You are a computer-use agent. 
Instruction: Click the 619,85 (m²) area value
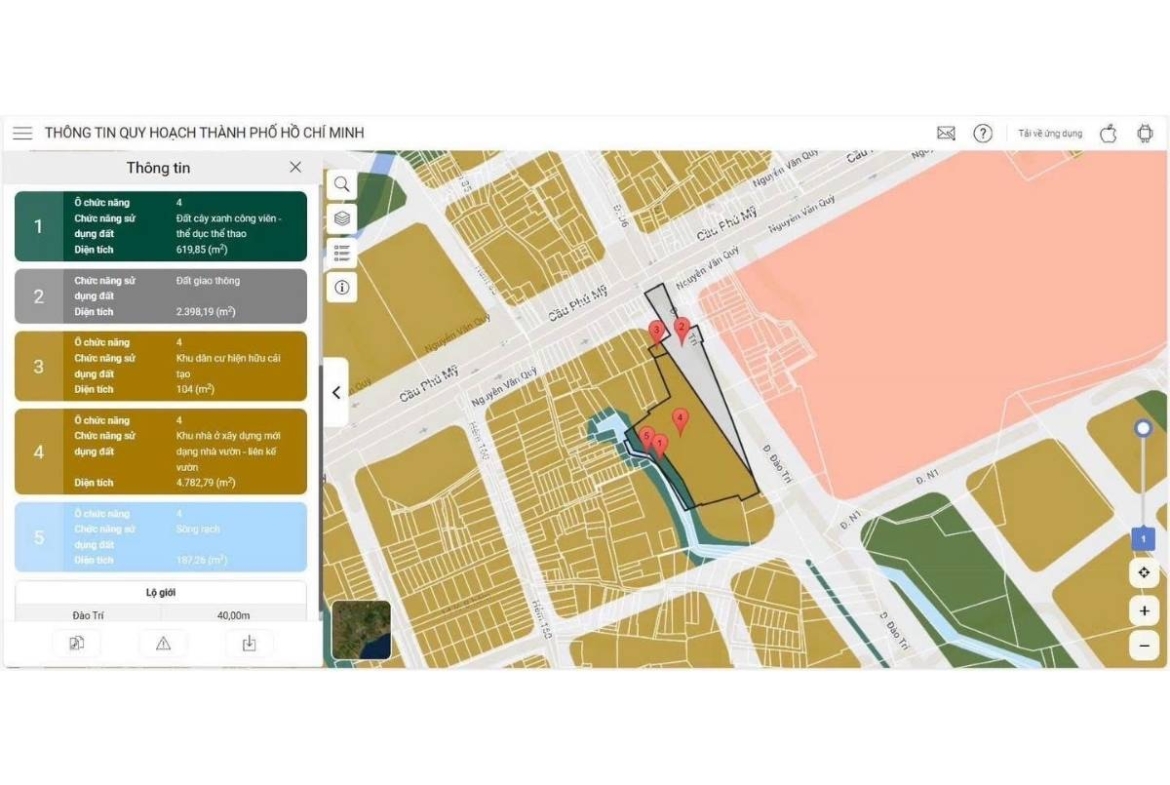[201, 249]
